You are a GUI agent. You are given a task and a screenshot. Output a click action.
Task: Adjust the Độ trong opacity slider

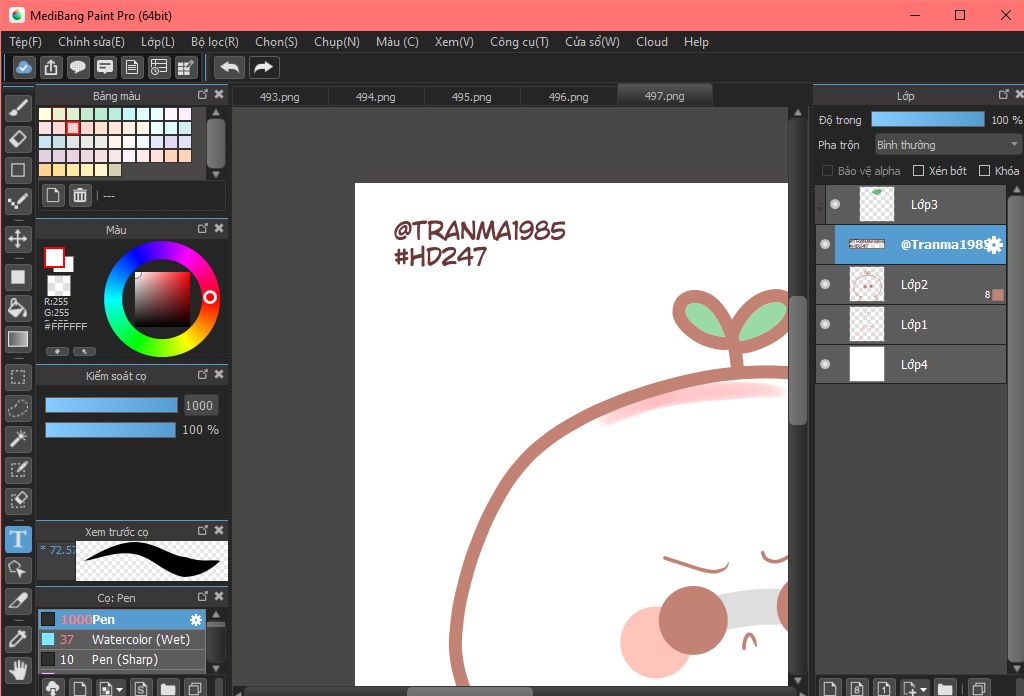click(927, 119)
